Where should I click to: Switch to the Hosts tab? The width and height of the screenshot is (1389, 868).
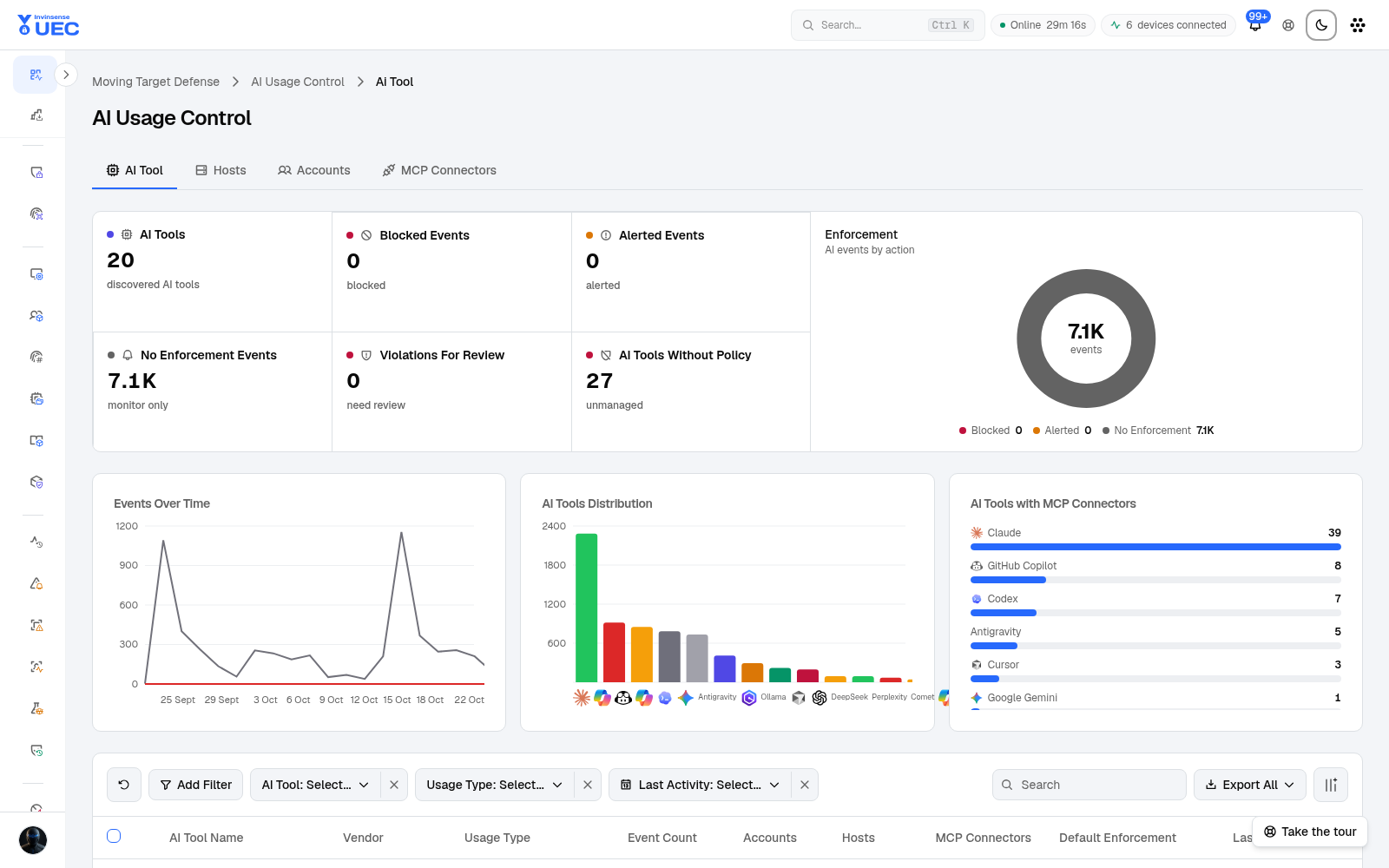pos(221,170)
